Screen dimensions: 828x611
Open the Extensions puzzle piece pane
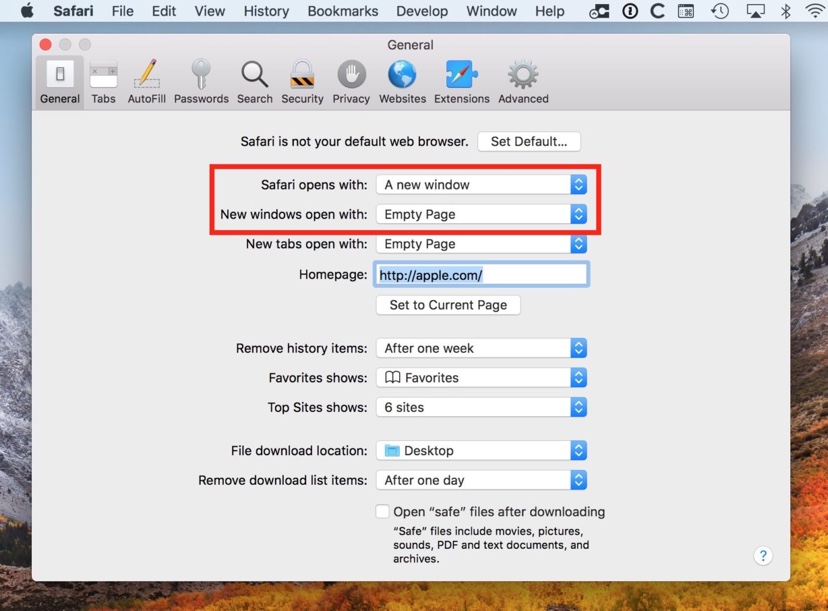pyautogui.click(x=462, y=82)
